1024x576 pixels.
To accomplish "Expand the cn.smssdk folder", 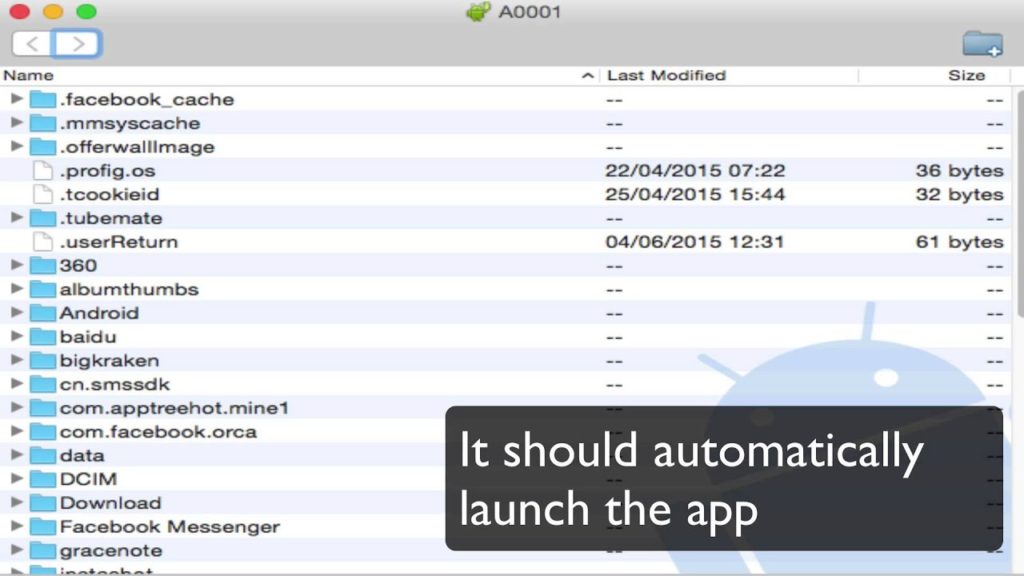I will 16,383.
